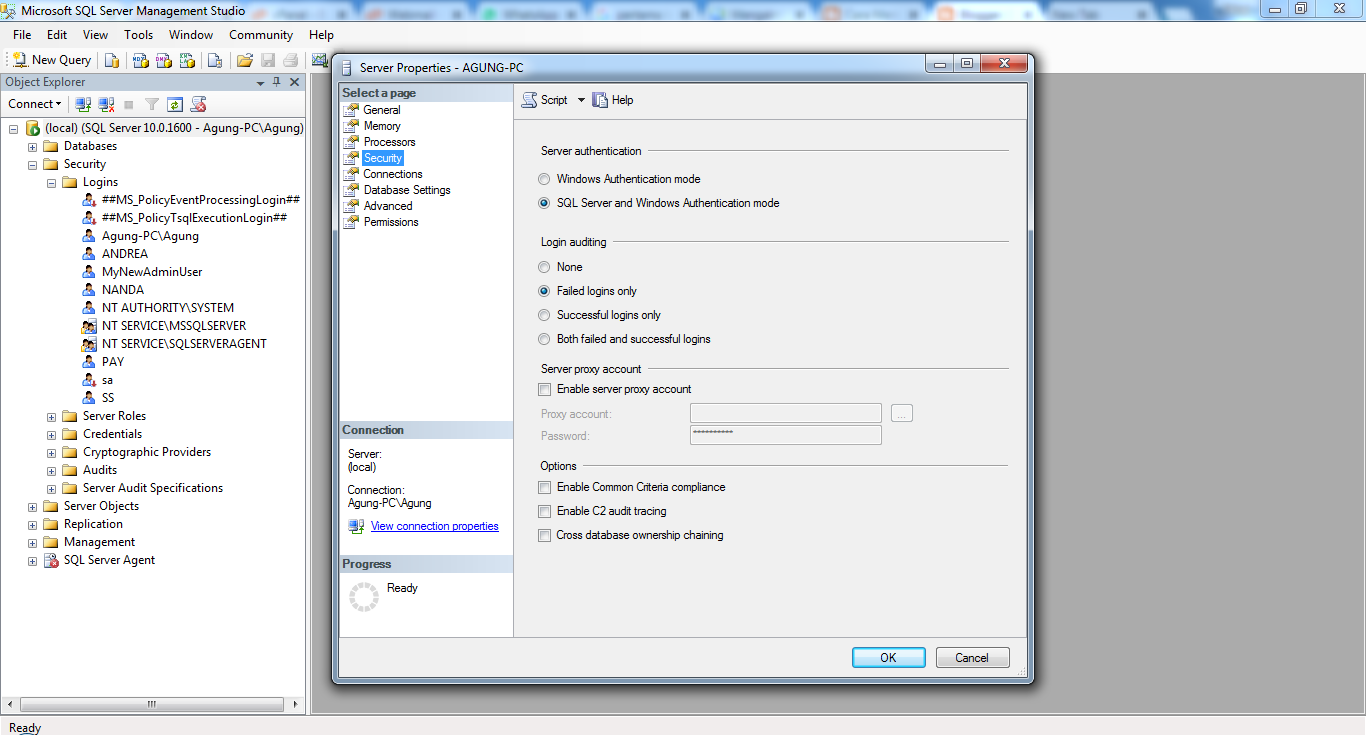Click the New Query toolbar button
The image size is (1366, 735).
click(51, 60)
